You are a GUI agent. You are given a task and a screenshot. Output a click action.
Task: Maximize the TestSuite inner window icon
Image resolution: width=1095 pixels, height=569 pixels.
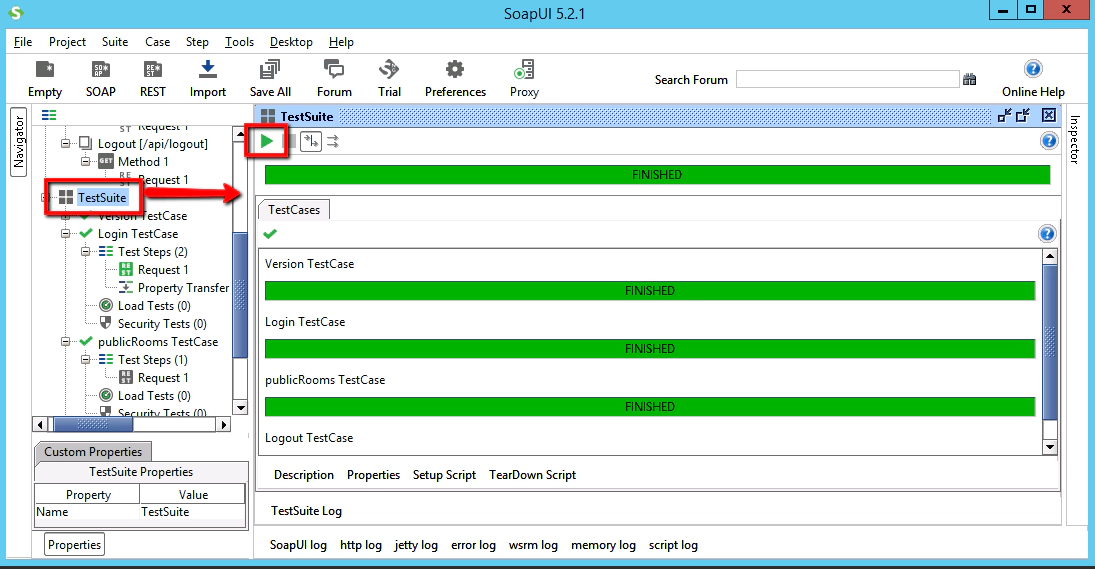coord(1023,116)
